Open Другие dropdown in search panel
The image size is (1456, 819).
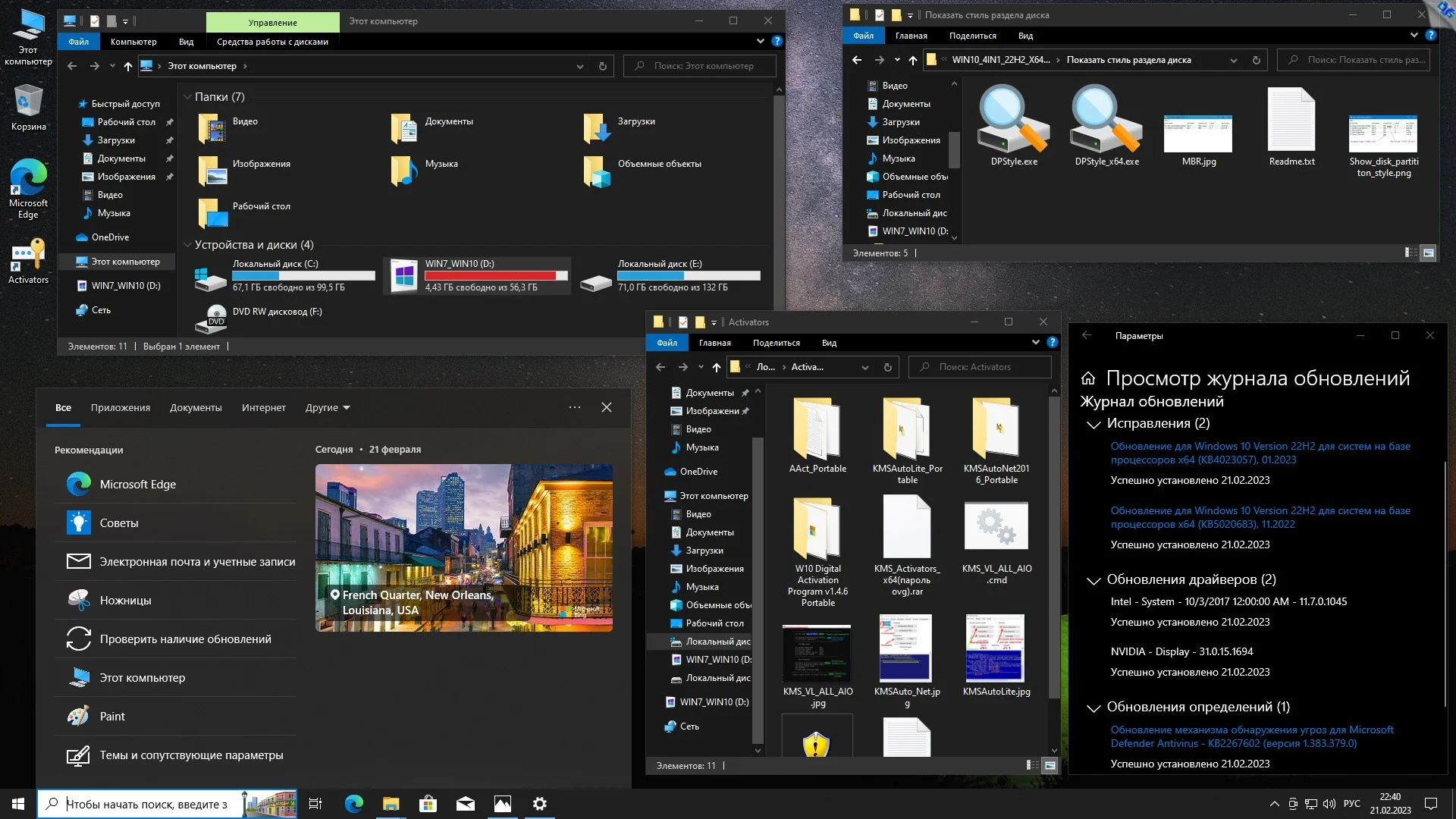pos(328,408)
